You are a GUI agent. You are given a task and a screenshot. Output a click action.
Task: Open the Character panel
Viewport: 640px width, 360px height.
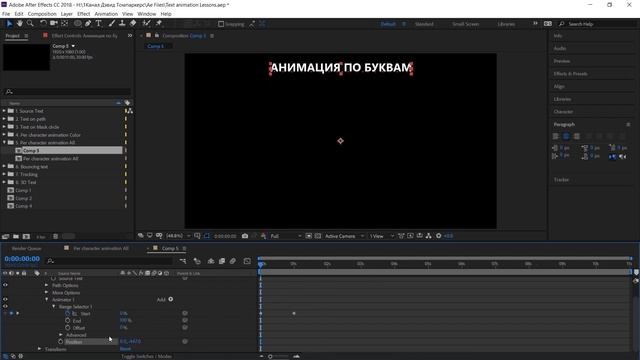(563, 111)
